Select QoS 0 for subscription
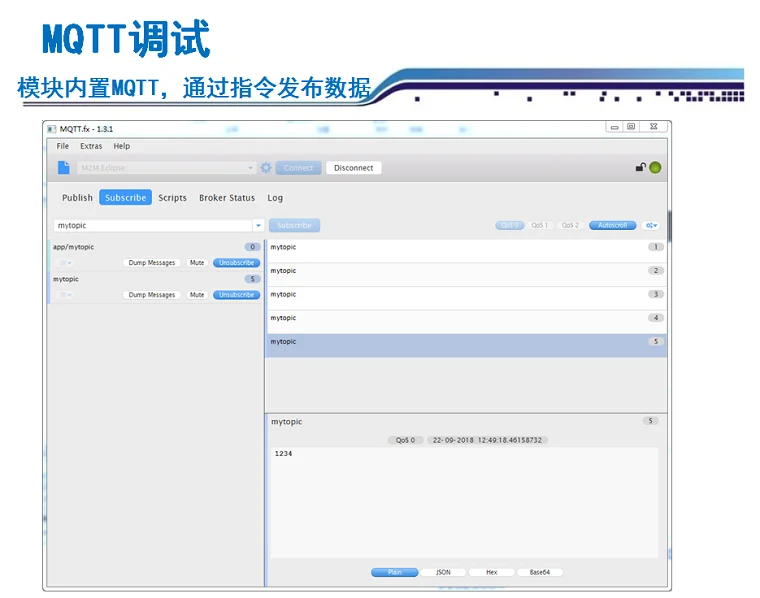This screenshot has width=760, height=598. coord(509,225)
